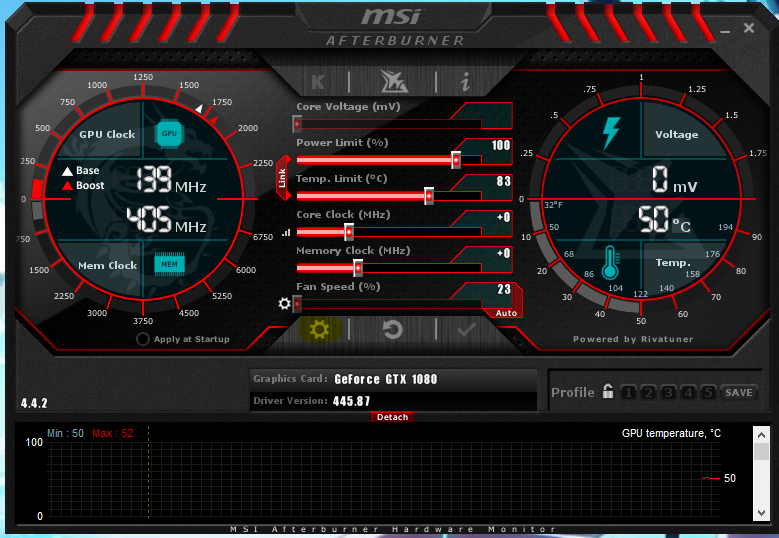The height and width of the screenshot is (538, 779).
Task: Click the Core Voltage slider handle
Action: [297, 124]
